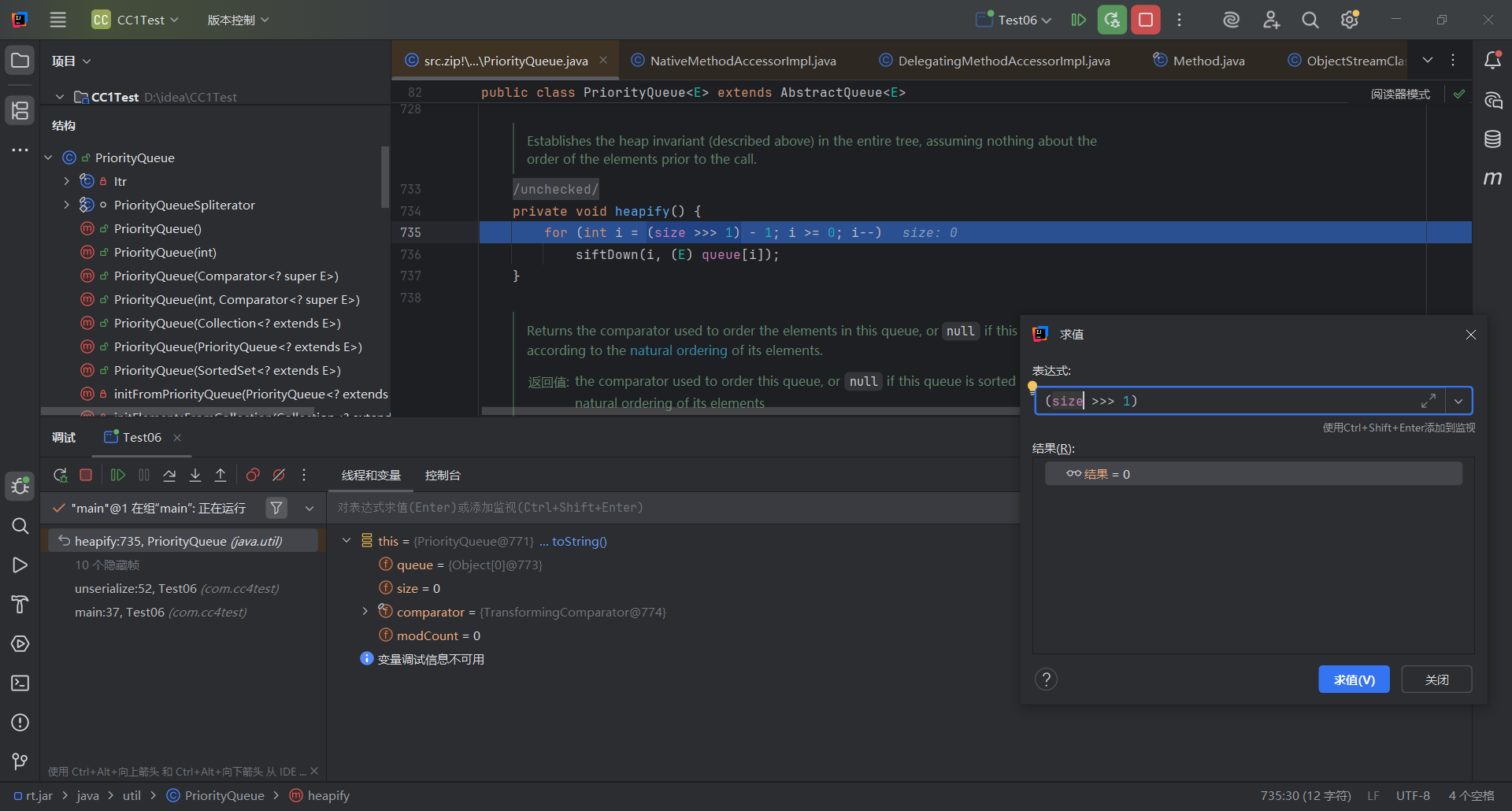This screenshot has width=1512, height=811.
Task: Open the thread selector dropdown arrow
Action: [x=309, y=508]
